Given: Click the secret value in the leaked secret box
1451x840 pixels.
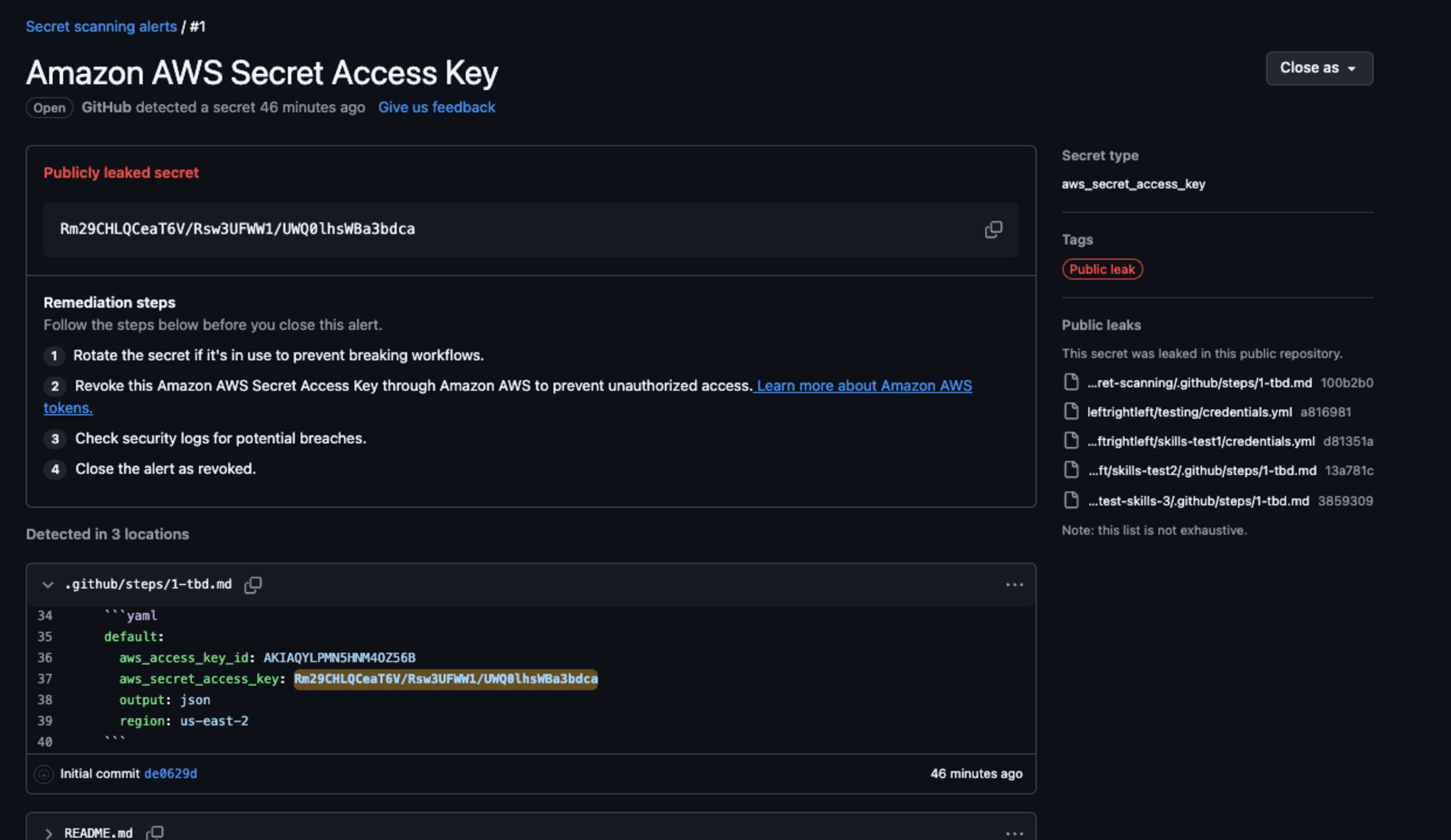Looking at the screenshot, I should [x=237, y=229].
